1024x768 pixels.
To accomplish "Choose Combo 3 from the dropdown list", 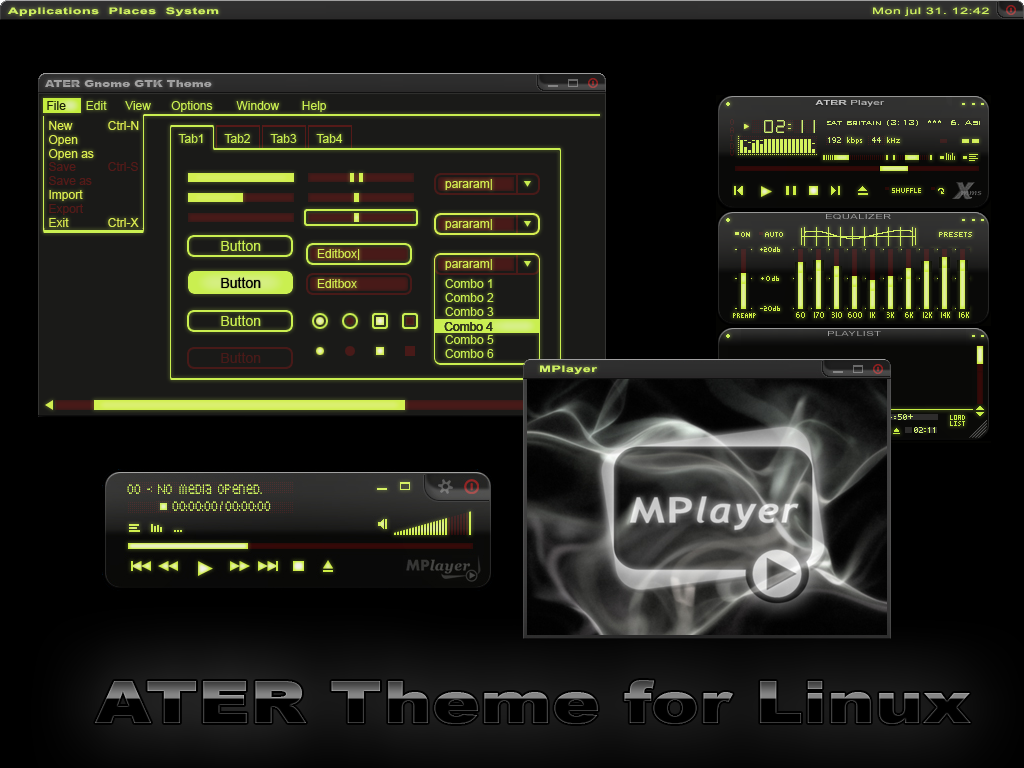I will [x=487, y=312].
